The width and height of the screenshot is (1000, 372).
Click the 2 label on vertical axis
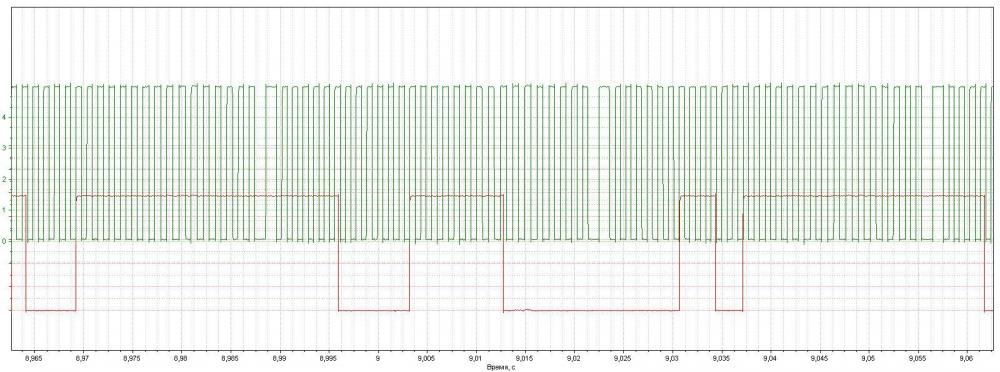pyautogui.click(x=4, y=179)
